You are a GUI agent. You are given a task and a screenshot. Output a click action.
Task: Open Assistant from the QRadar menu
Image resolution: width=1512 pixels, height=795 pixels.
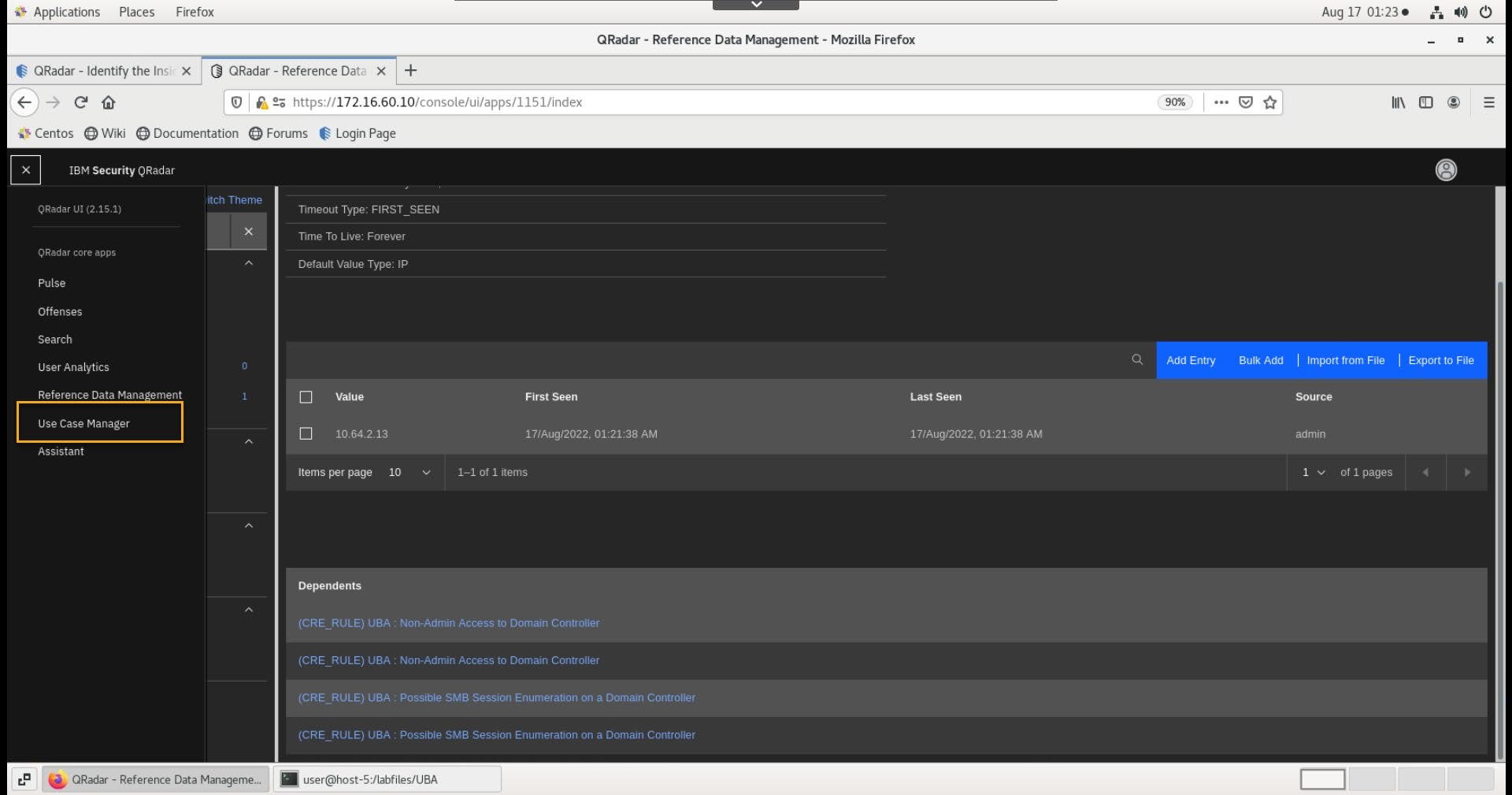(61, 451)
